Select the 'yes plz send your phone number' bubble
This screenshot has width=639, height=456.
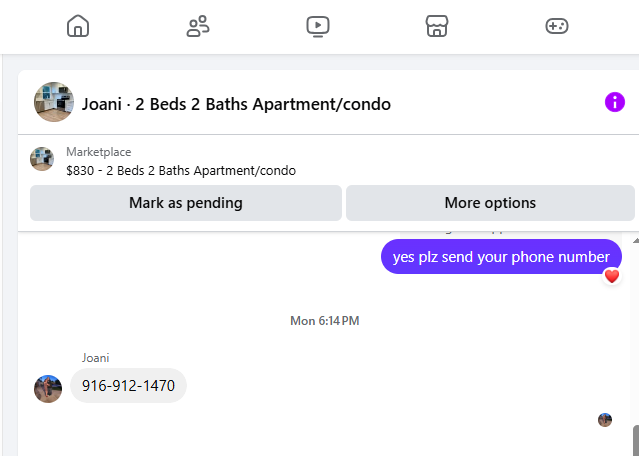coord(501,256)
